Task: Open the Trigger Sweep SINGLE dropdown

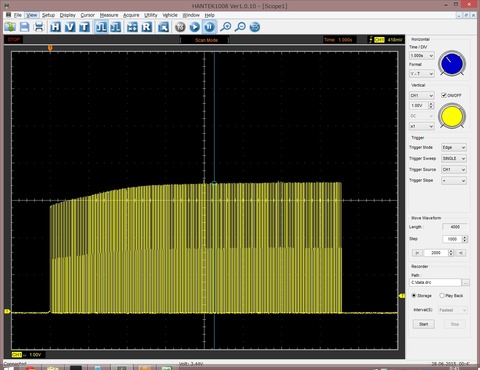Action: point(454,158)
